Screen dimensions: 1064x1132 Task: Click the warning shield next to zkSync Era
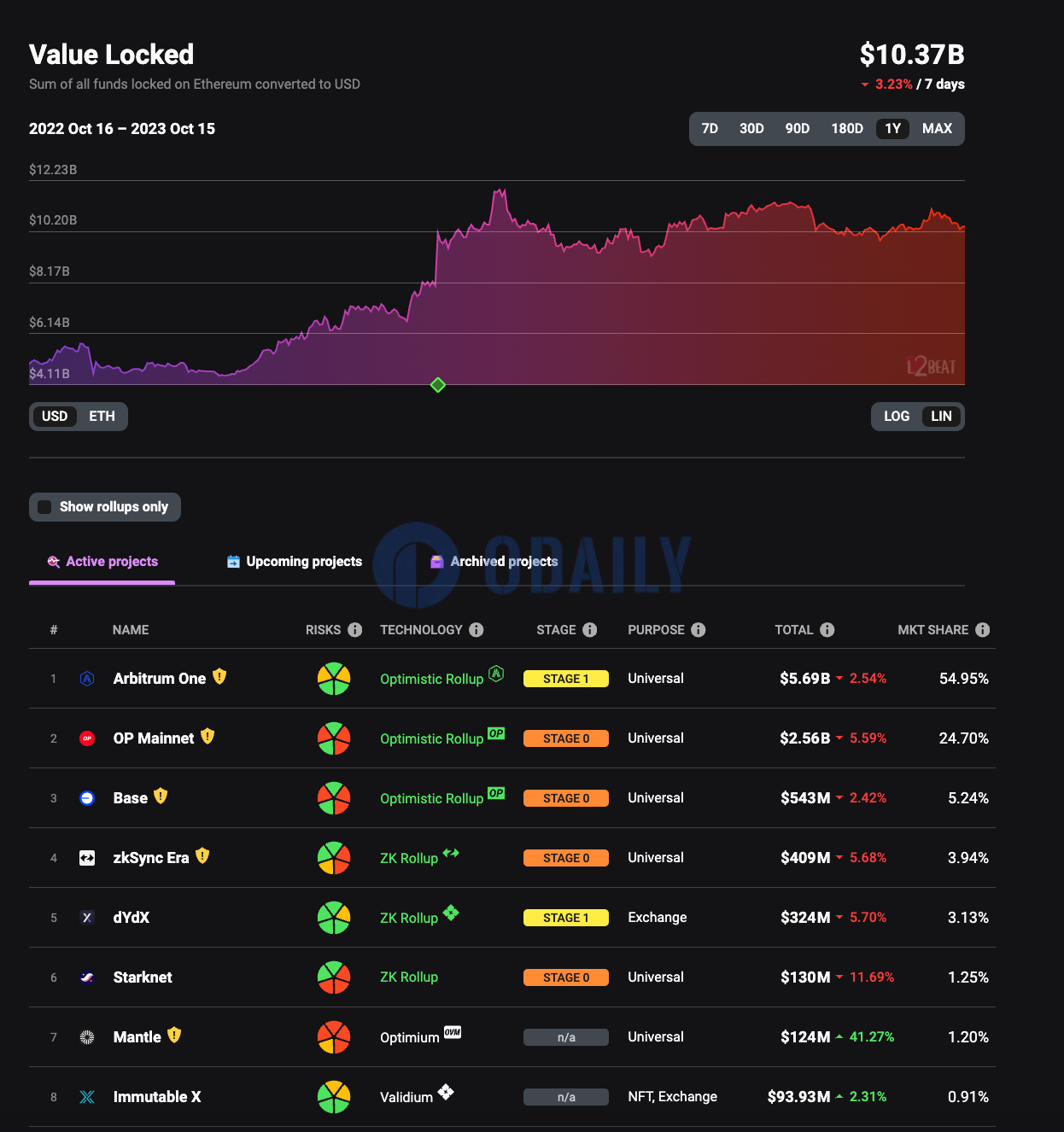point(202,855)
